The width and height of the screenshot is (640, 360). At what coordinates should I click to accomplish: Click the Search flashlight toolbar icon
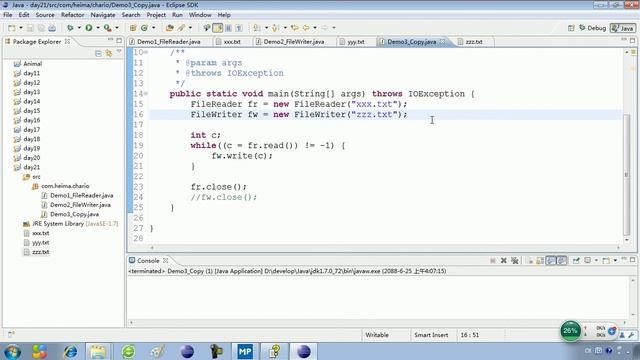(x=181, y=28)
